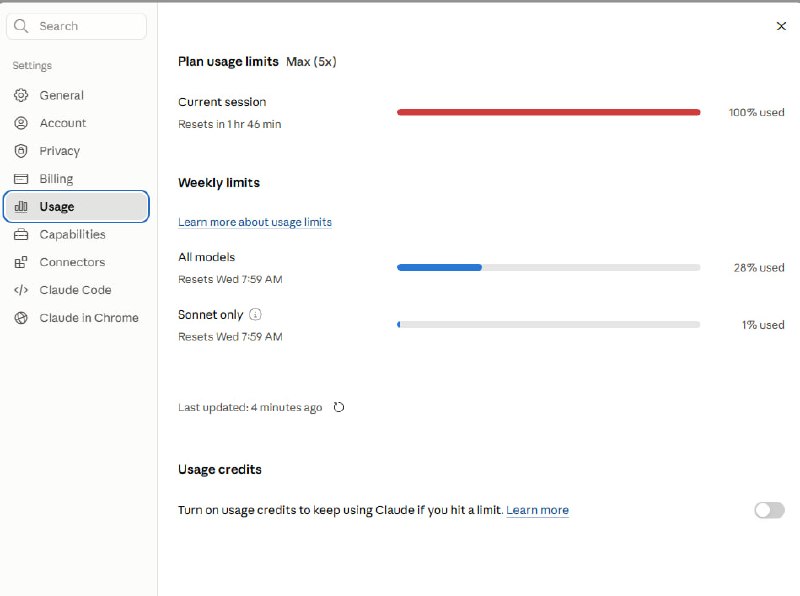Refresh usage with the reload icon
The height and width of the screenshot is (596, 800).
click(339, 407)
